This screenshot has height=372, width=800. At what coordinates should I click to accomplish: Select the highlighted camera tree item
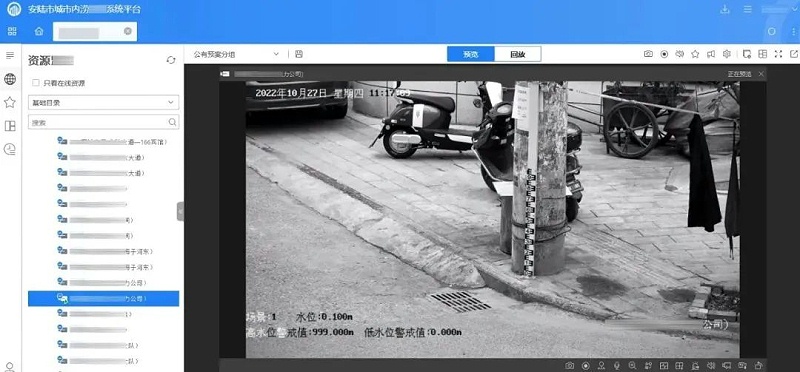tap(104, 299)
